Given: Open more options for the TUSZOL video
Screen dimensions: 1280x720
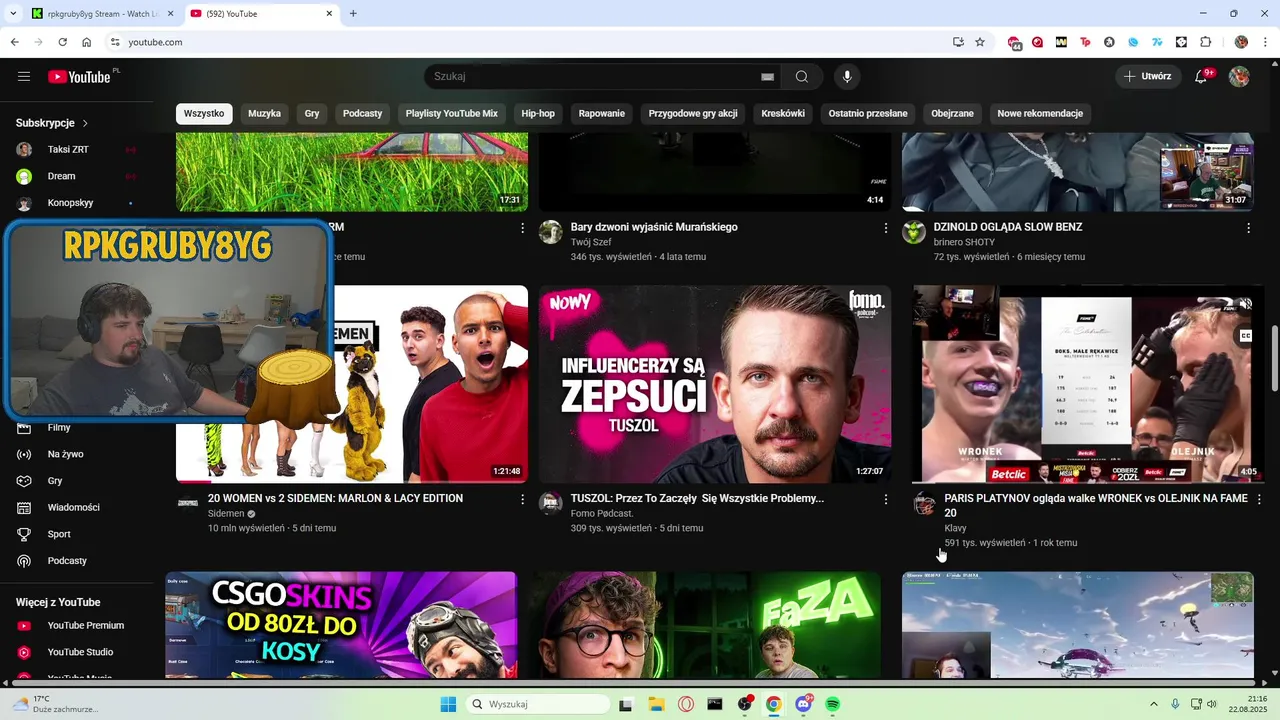Looking at the screenshot, I should pos(885,499).
